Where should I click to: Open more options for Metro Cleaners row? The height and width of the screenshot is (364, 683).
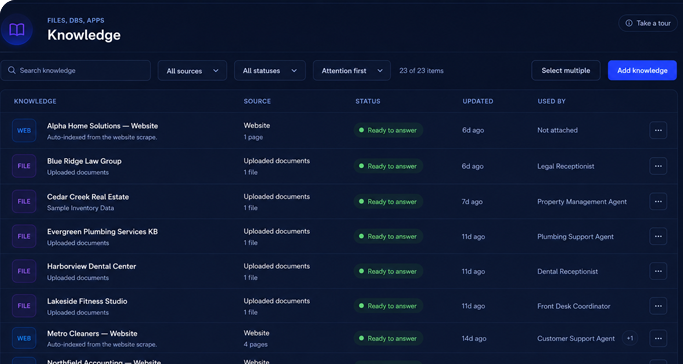pos(658,338)
